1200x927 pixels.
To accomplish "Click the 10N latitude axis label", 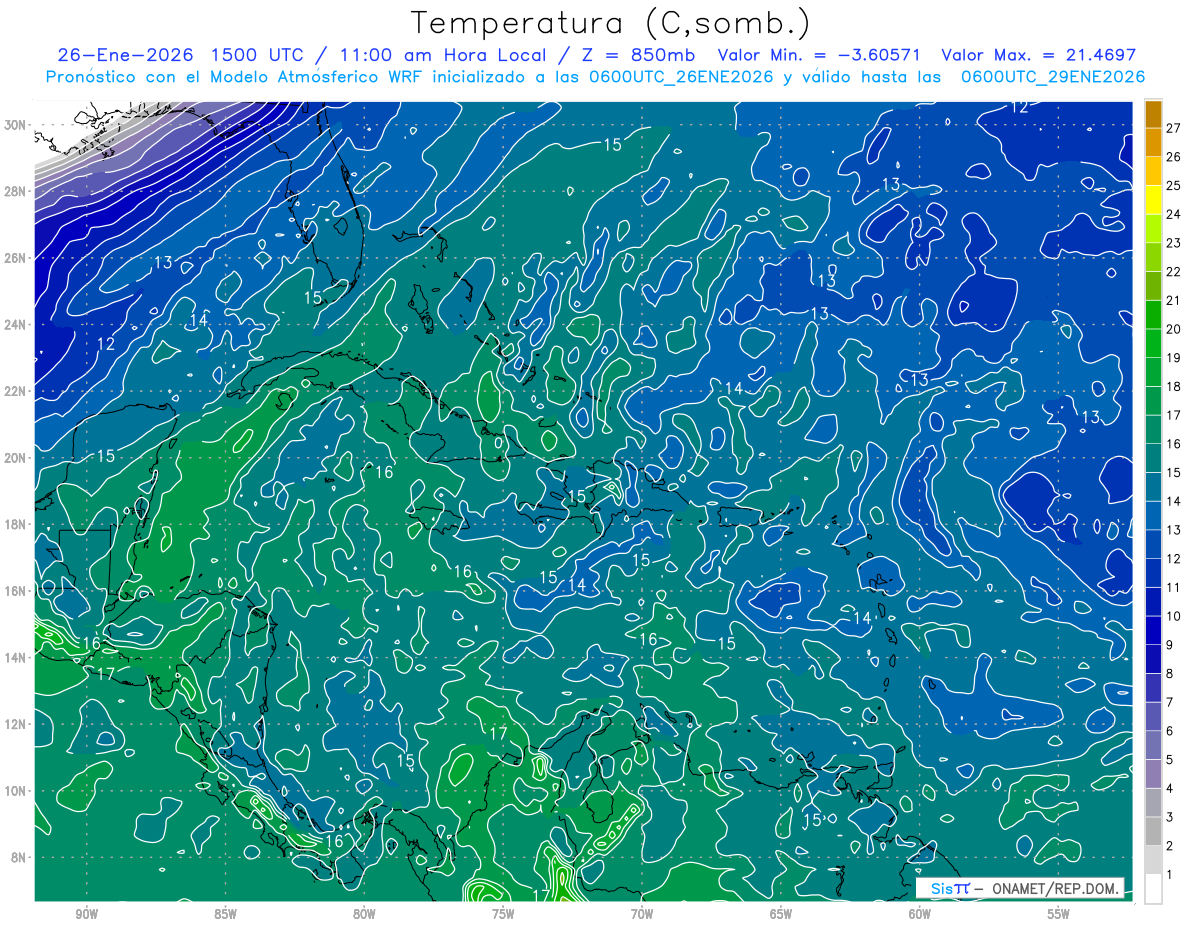I will (16, 791).
